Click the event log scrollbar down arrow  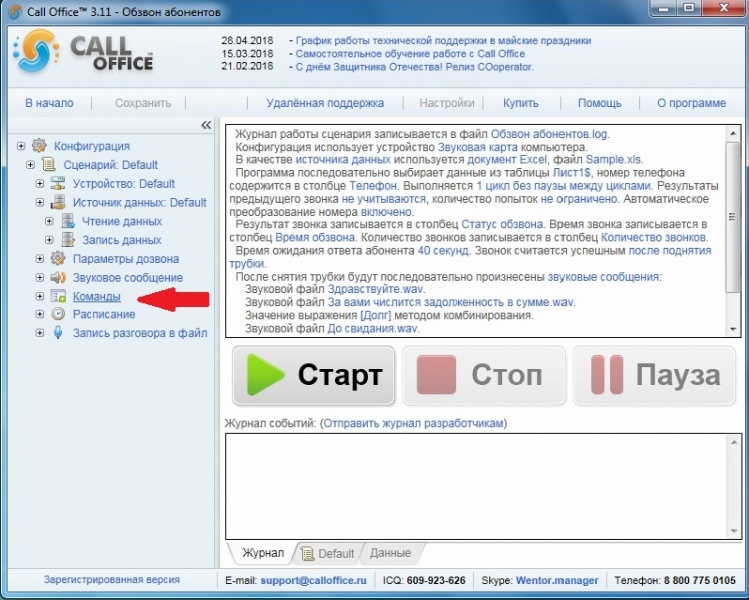734,531
